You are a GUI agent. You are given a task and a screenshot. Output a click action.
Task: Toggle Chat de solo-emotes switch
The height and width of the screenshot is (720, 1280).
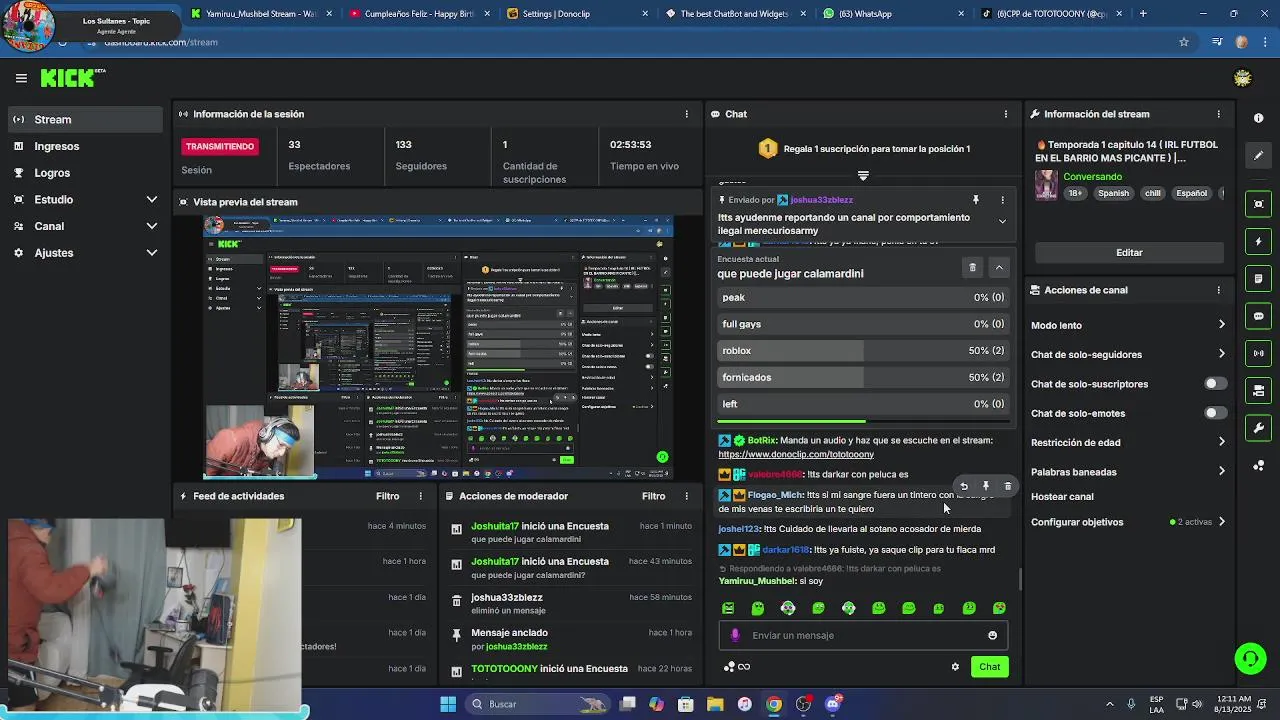pyautogui.click(x=1215, y=413)
